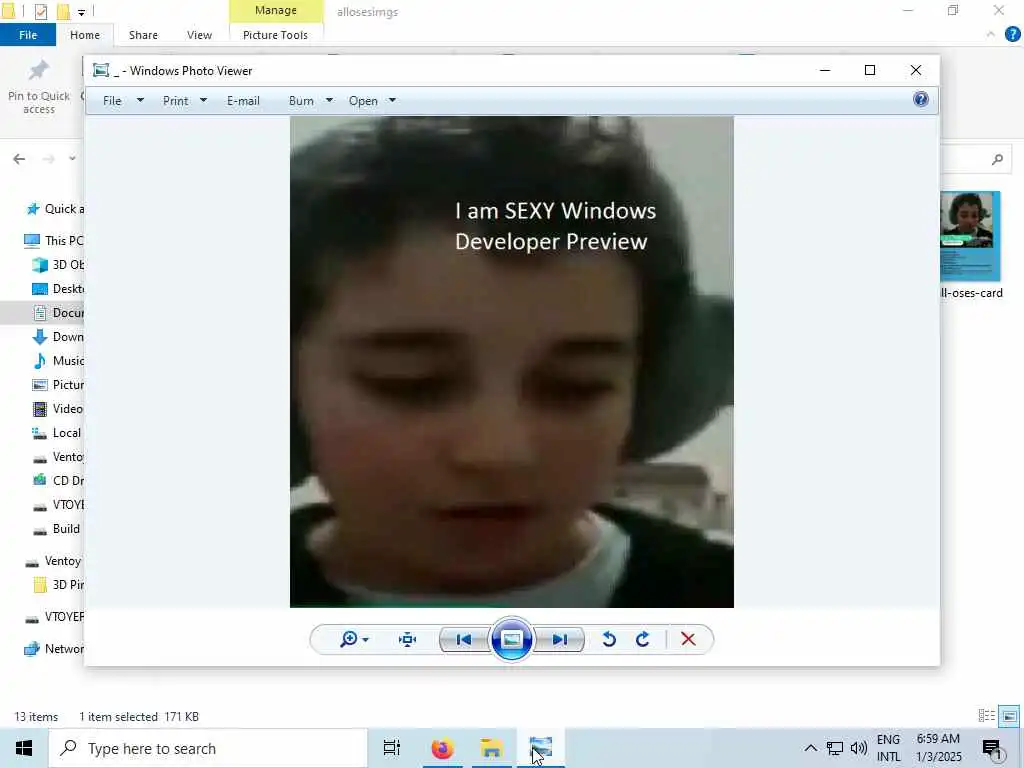Select 3D Objects folder in sidebar
Image resolution: width=1024 pixels, height=768 pixels.
pos(58,264)
